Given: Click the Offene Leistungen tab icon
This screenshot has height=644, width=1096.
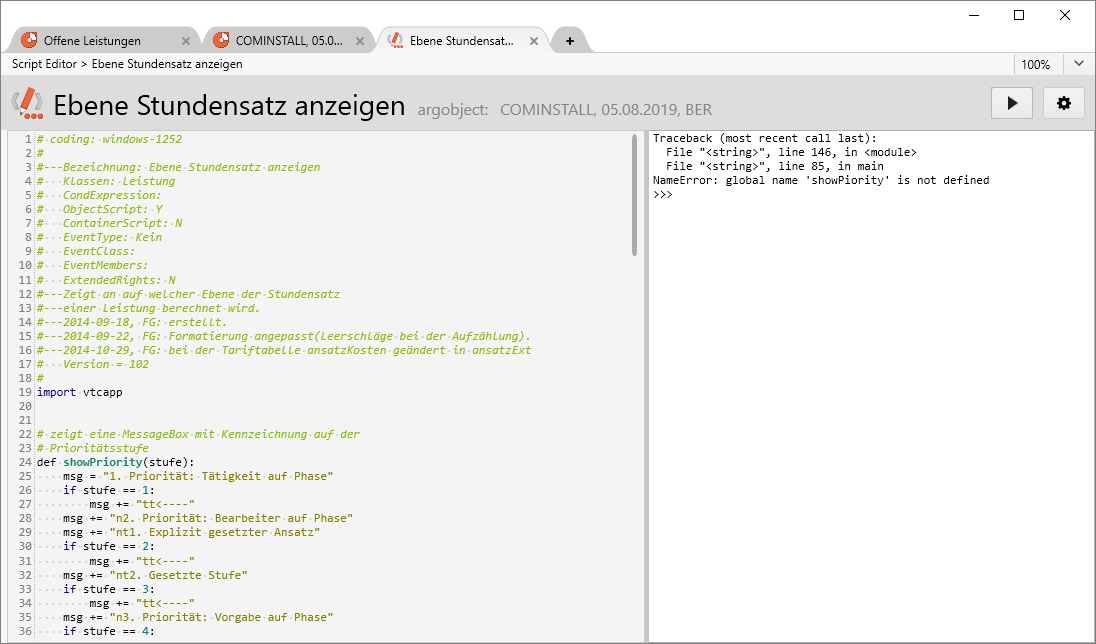Looking at the screenshot, I should pos(30,41).
